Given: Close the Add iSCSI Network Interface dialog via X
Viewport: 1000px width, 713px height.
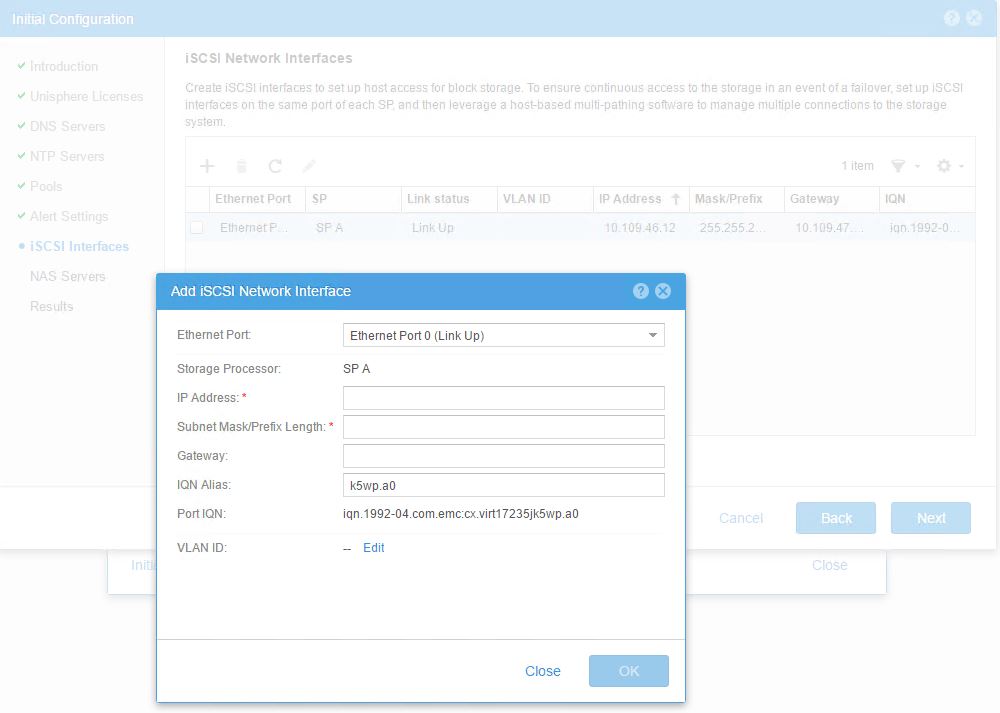Looking at the screenshot, I should coord(662,291).
